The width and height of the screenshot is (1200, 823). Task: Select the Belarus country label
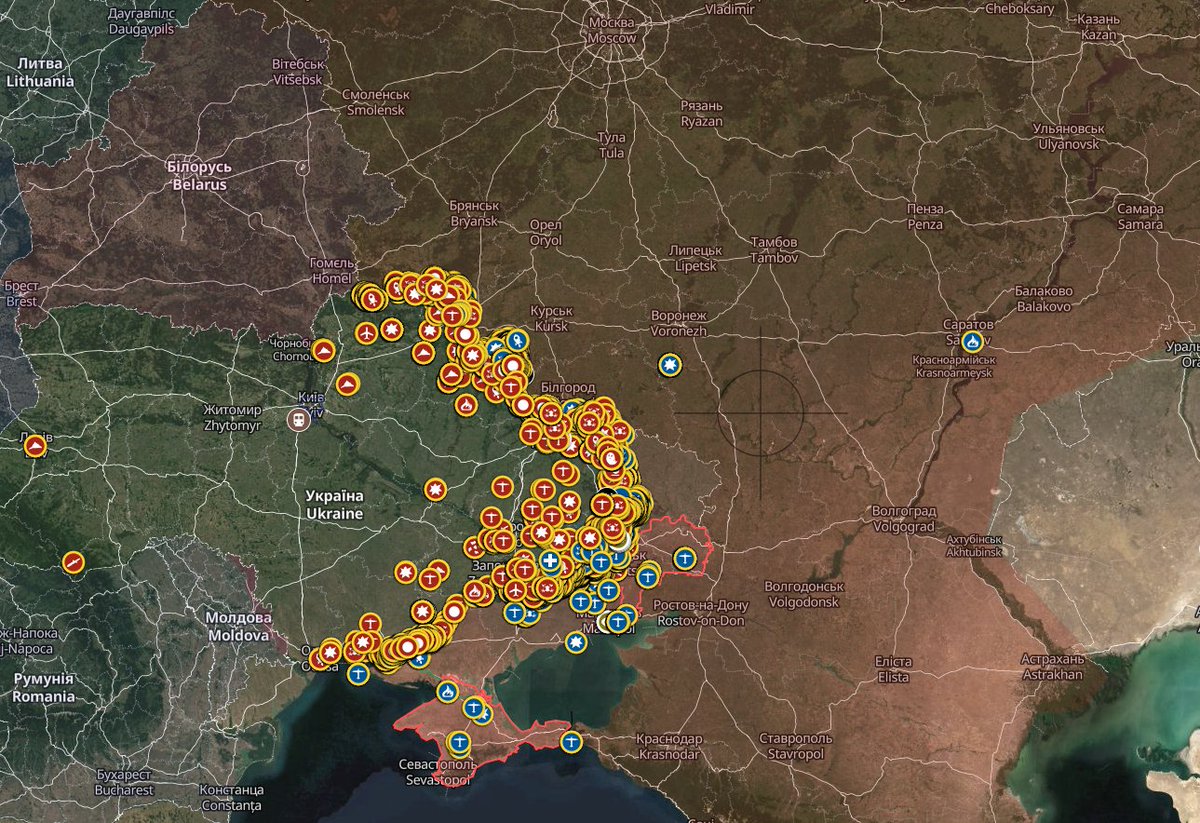[198, 176]
